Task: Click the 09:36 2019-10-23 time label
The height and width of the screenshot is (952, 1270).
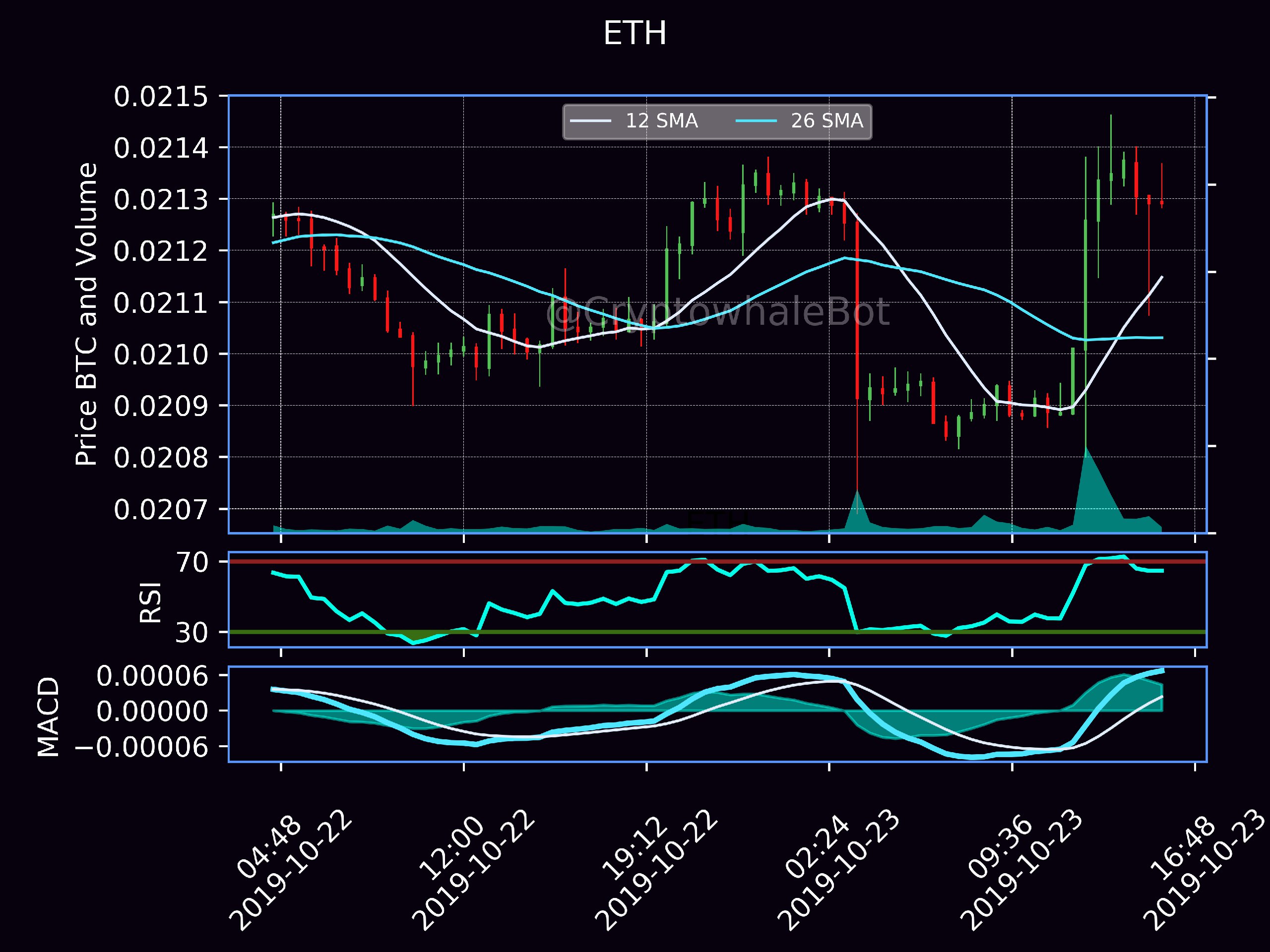Action: [1022, 869]
